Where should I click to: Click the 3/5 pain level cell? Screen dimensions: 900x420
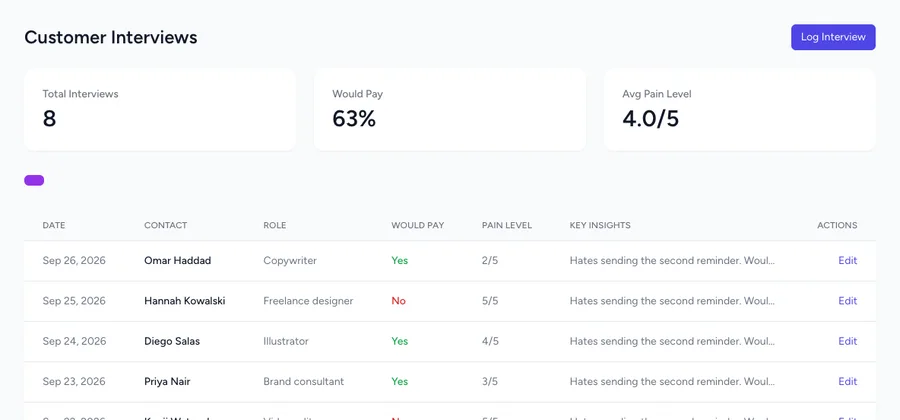point(490,381)
